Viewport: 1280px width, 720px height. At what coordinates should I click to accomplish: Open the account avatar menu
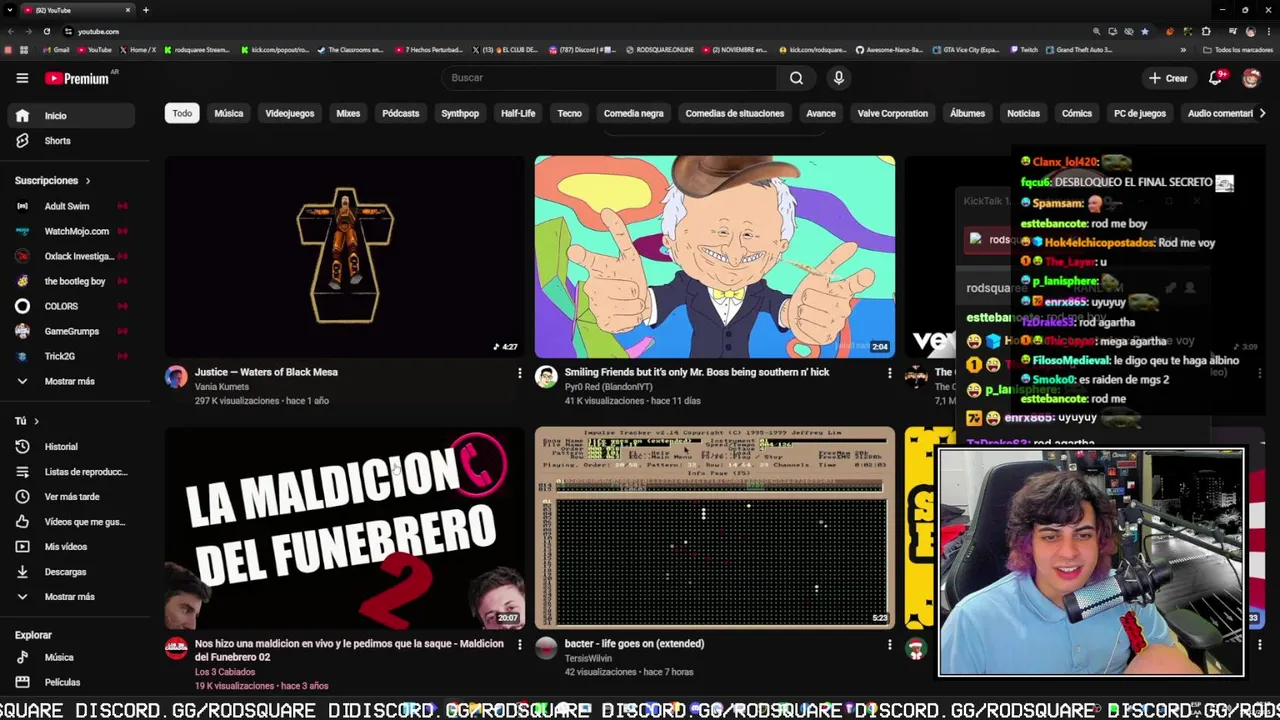coord(1251,78)
